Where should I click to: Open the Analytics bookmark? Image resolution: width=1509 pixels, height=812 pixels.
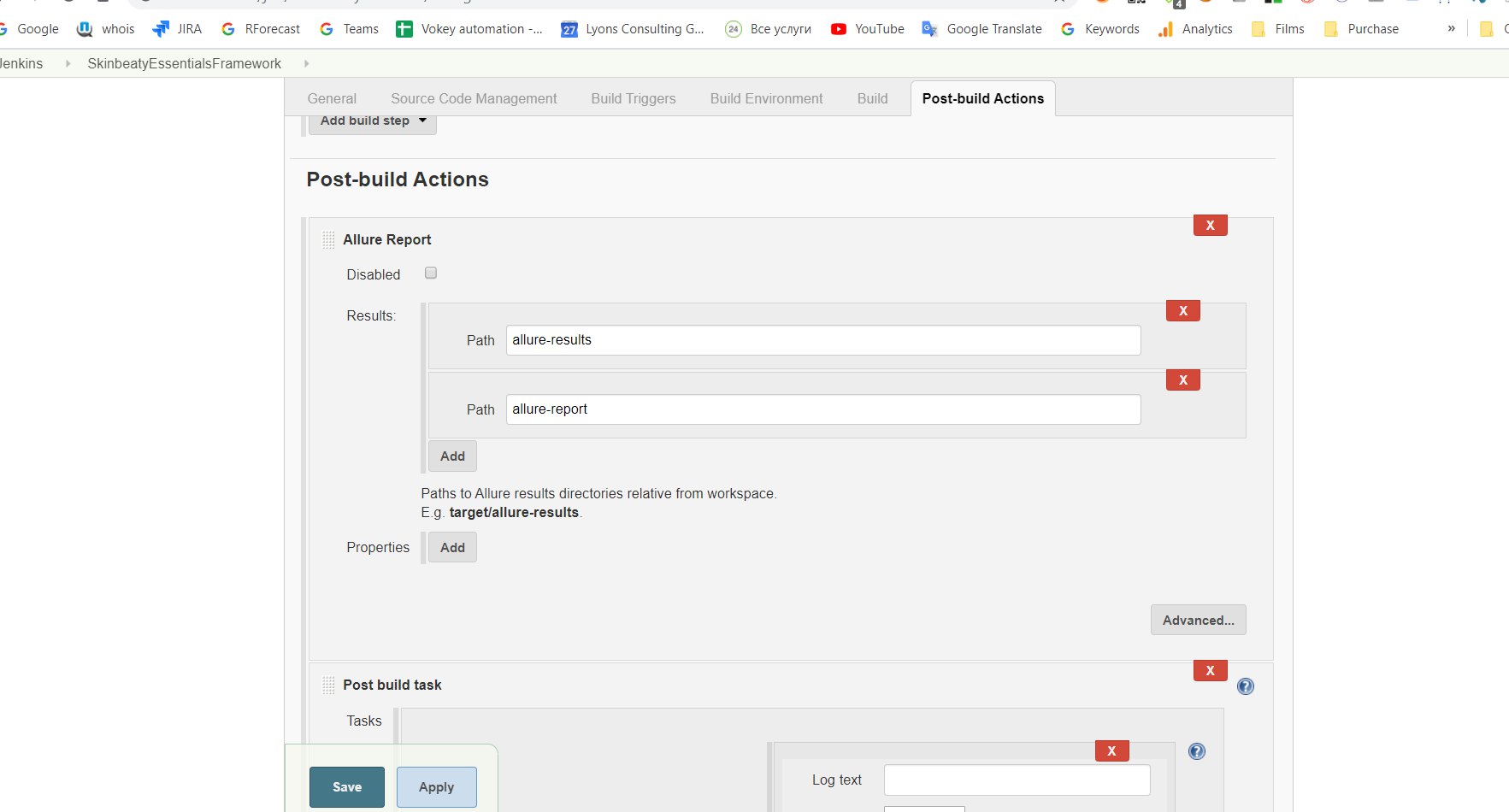[x=1195, y=29]
